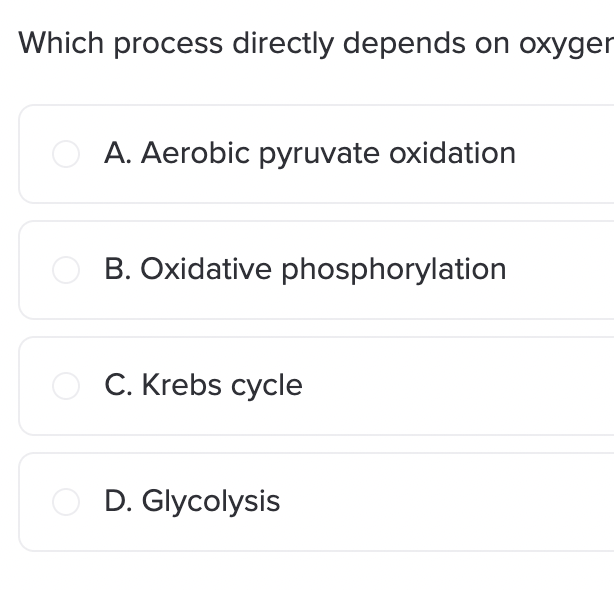The height and width of the screenshot is (590, 614).
Task: Click the "Krebs cycle" answer label
Action: point(222,386)
